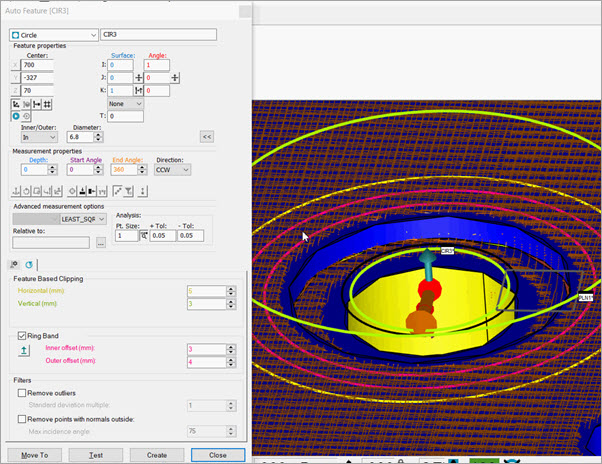Click the Create button

pyautogui.click(x=156, y=453)
